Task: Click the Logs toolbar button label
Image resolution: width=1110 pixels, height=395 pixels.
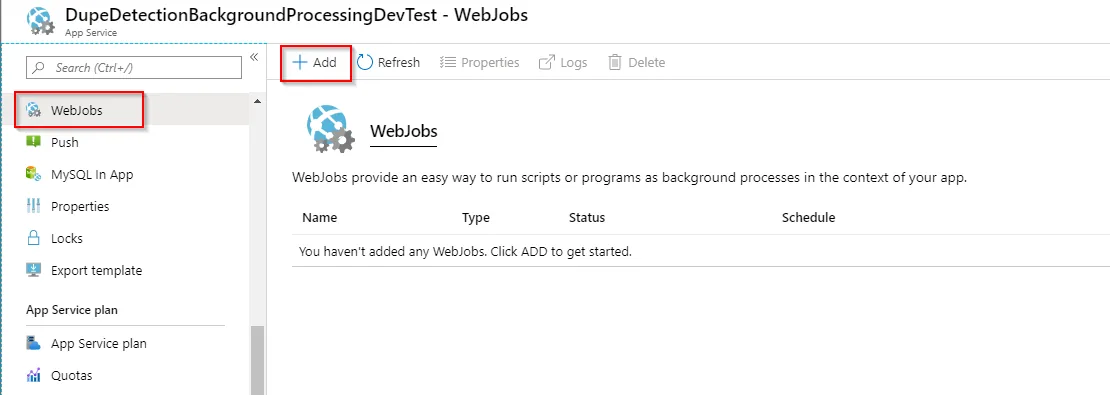Action: [x=573, y=62]
